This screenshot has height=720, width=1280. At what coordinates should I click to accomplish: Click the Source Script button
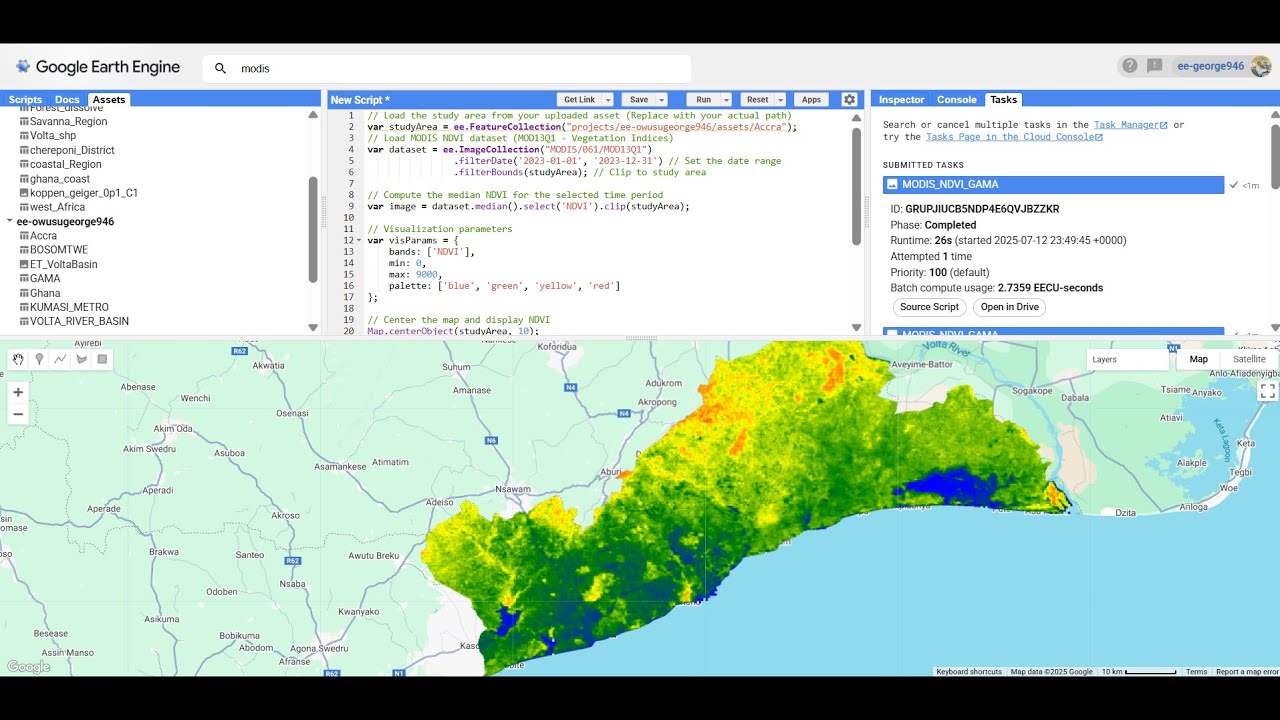tap(929, 307)
